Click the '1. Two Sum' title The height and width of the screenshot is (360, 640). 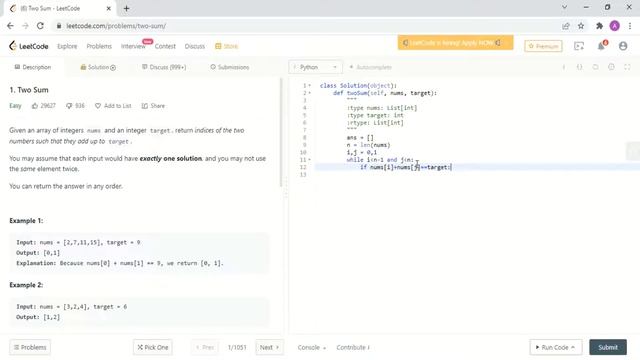tap(29, 90)
